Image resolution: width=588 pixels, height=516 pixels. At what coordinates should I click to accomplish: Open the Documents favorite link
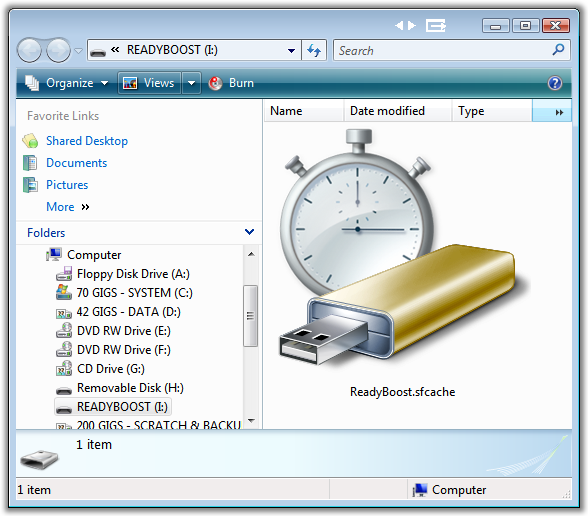(x=76, y=163)
